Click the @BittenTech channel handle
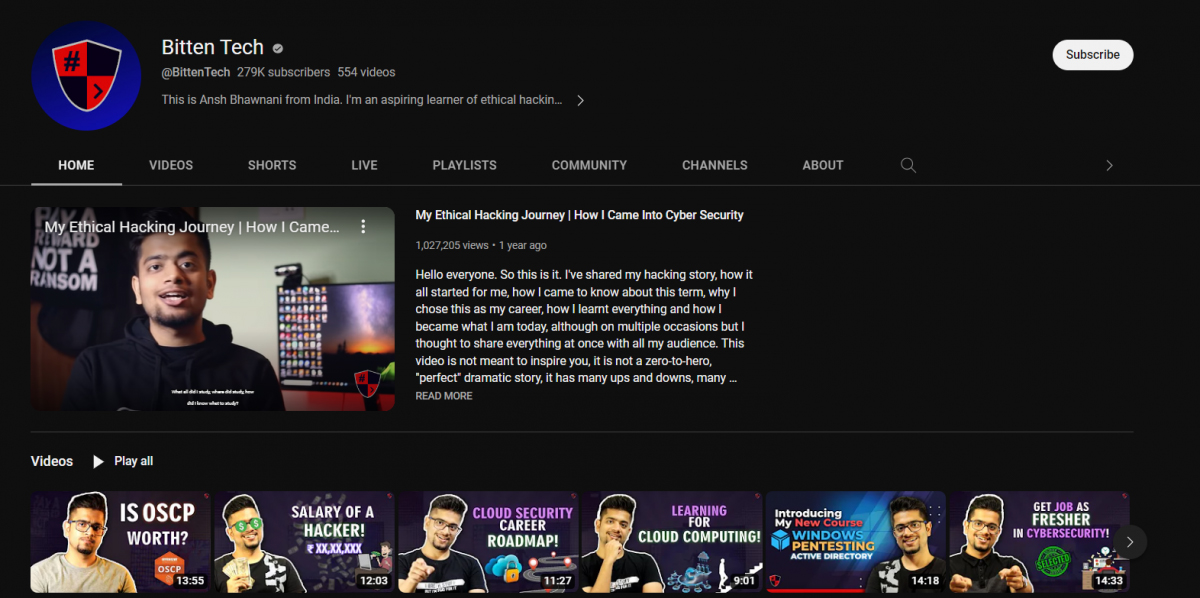Image resolution: width=1200 pixels, height=598 pixels. point(196,72)
